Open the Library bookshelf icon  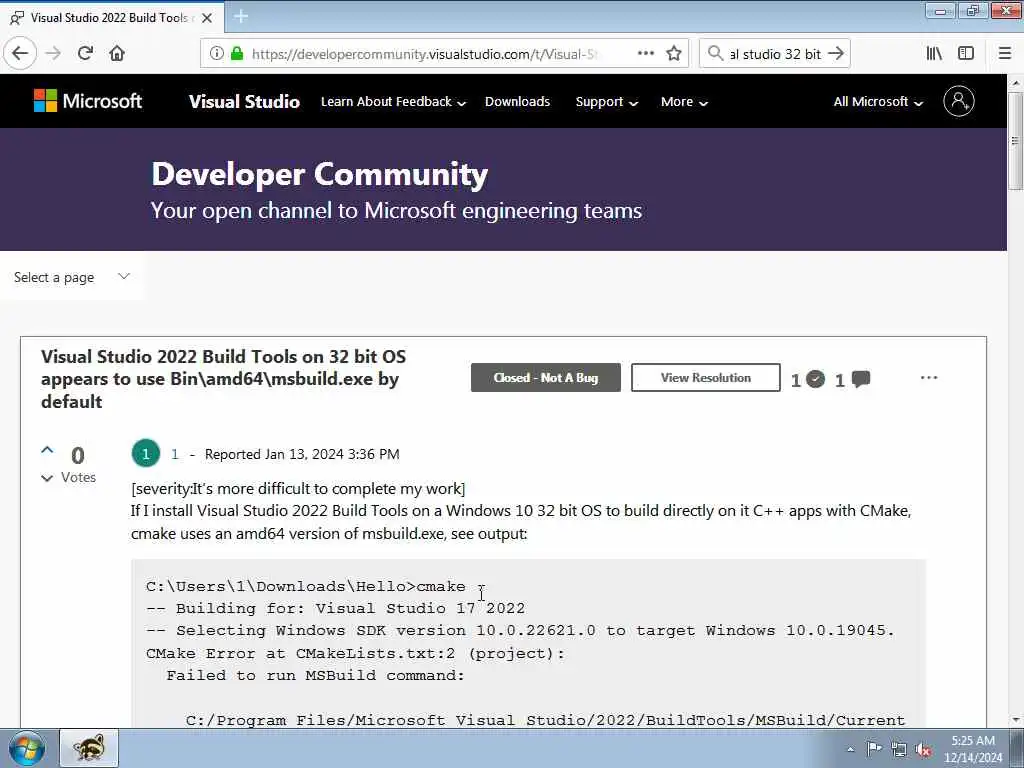pos(934,54)
